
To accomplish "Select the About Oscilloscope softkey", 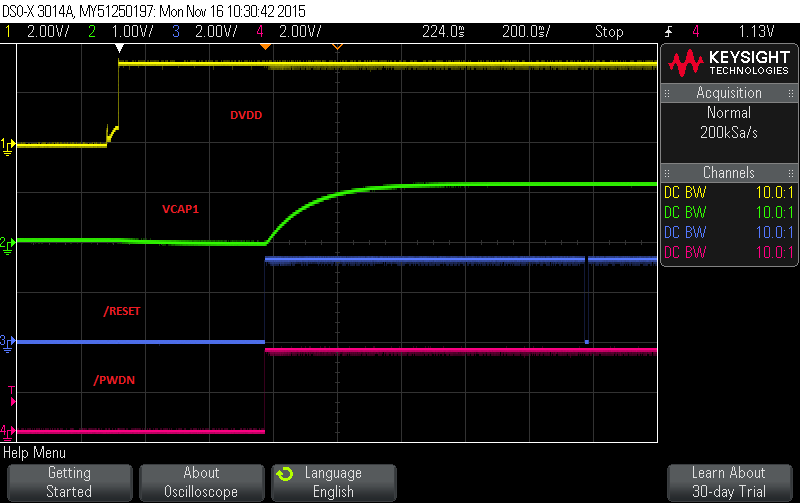I will [x=202, y=483].
